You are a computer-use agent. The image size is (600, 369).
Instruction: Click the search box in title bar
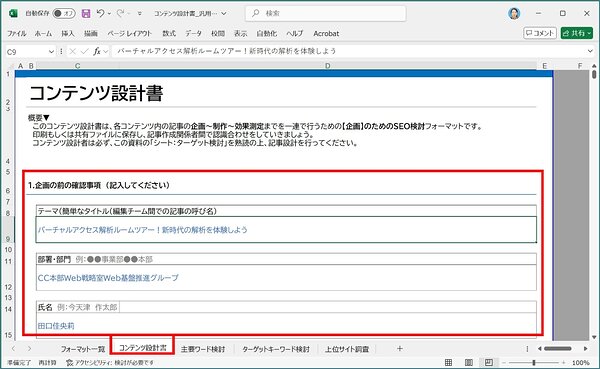(325, 13)
